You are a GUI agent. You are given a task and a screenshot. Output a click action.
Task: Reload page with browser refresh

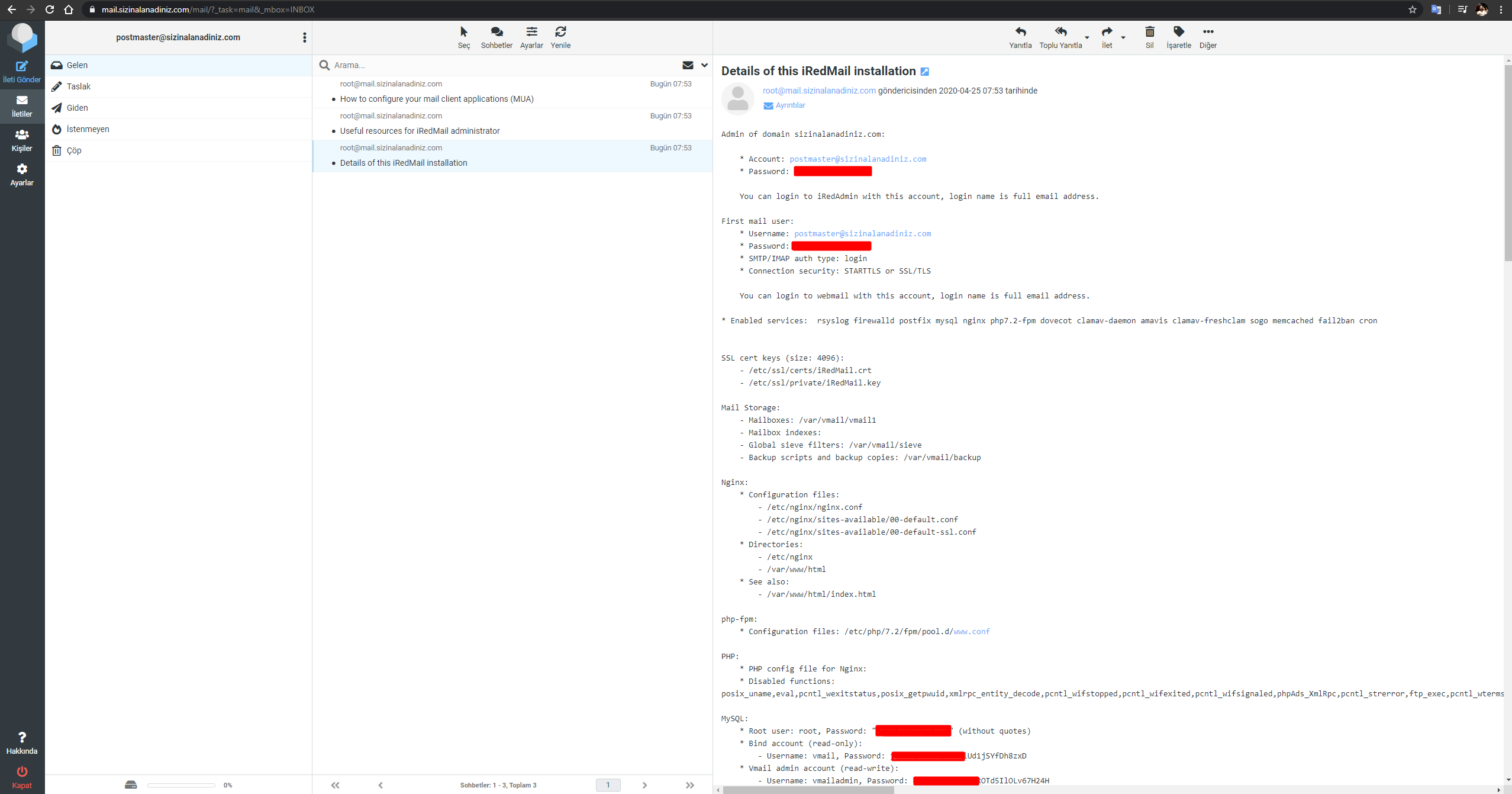pyautogui.click(x=50, y=9)
